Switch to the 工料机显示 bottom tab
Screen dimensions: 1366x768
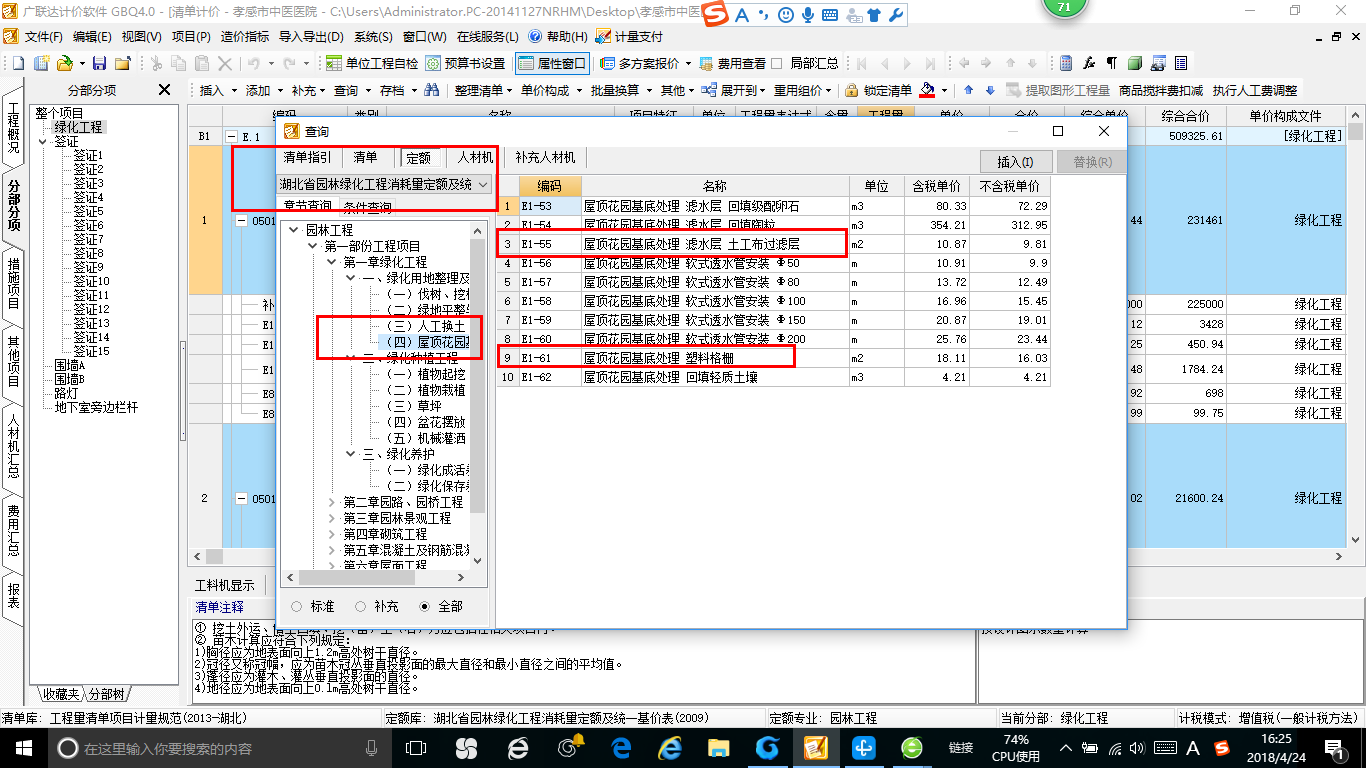pyautogui.click(x=225, y=586)
